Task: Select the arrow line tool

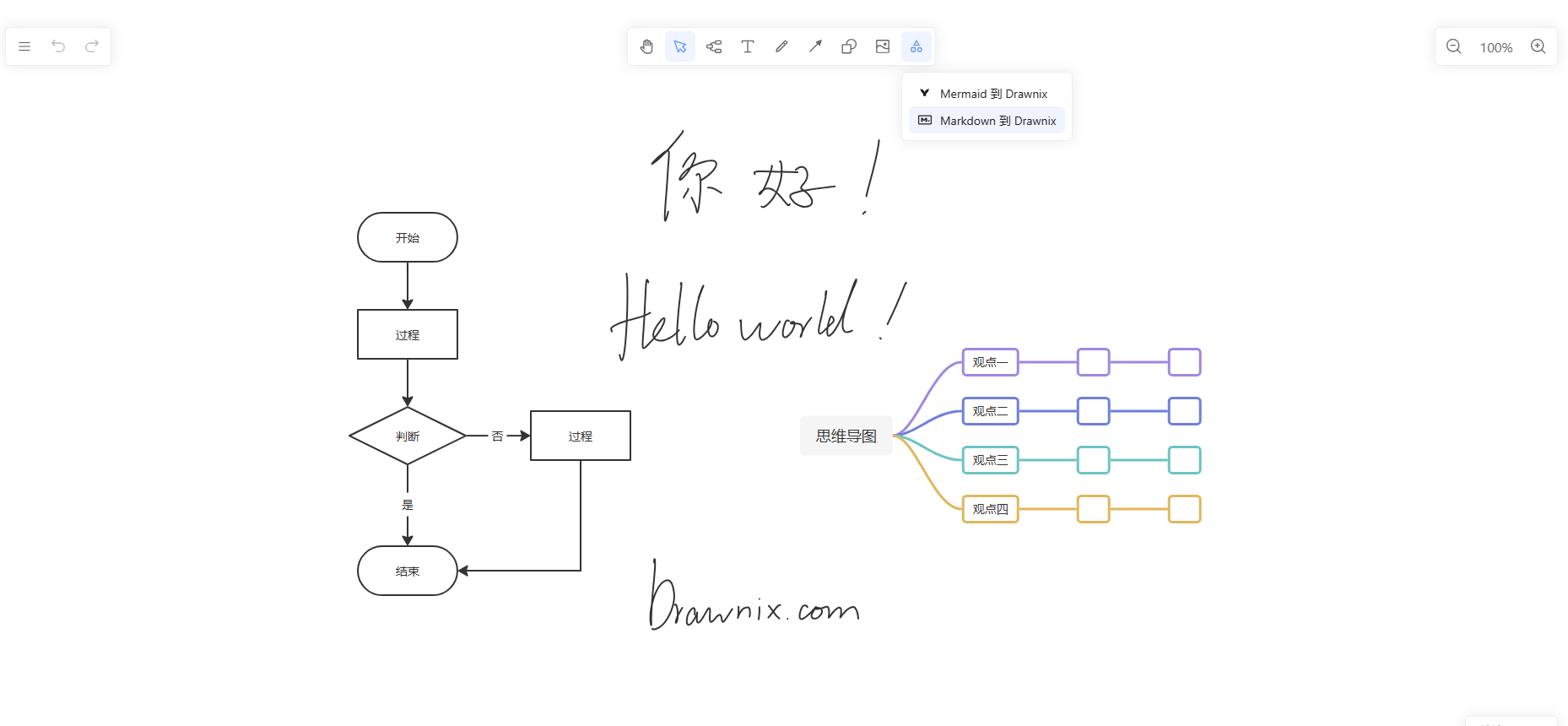Action: click(x=815, y=46)
